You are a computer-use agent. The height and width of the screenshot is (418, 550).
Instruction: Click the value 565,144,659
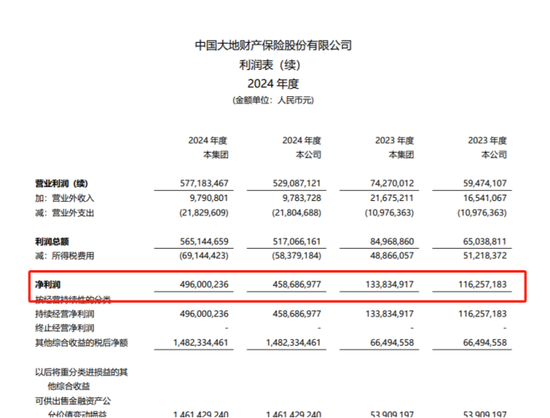pos(204,241)
